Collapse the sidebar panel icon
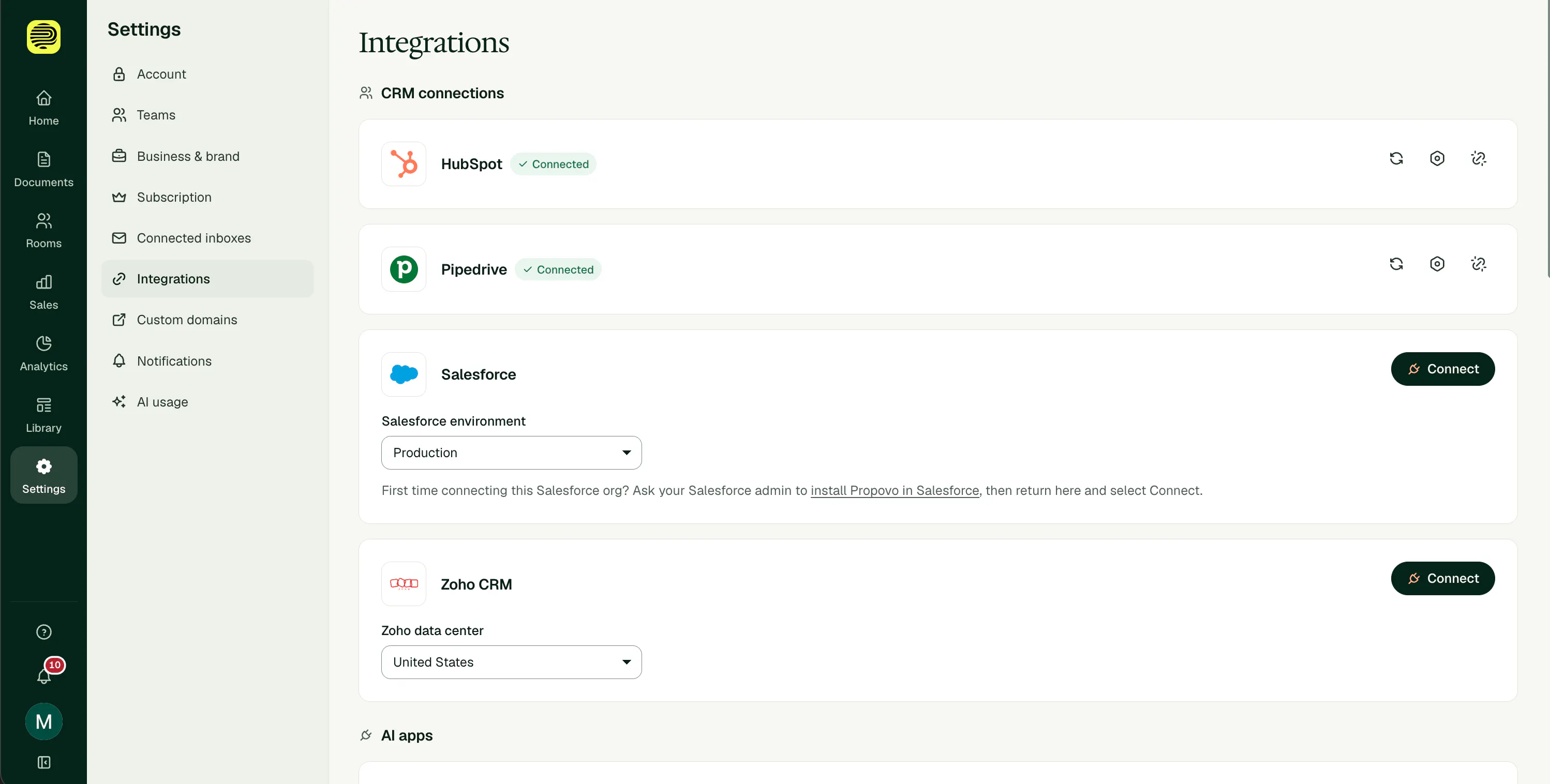The width and height of the screenshot is (1550, 784). tap(43, 762)
